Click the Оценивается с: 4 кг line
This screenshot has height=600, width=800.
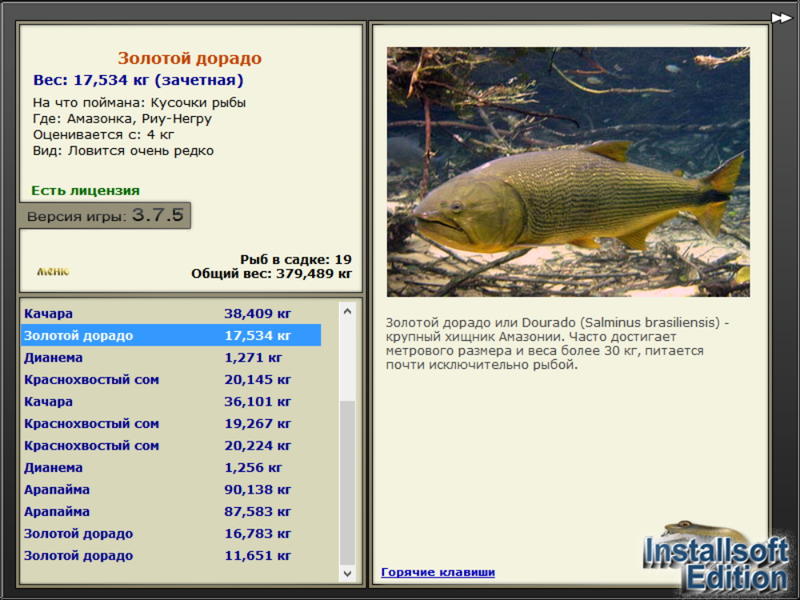[104, 135]
